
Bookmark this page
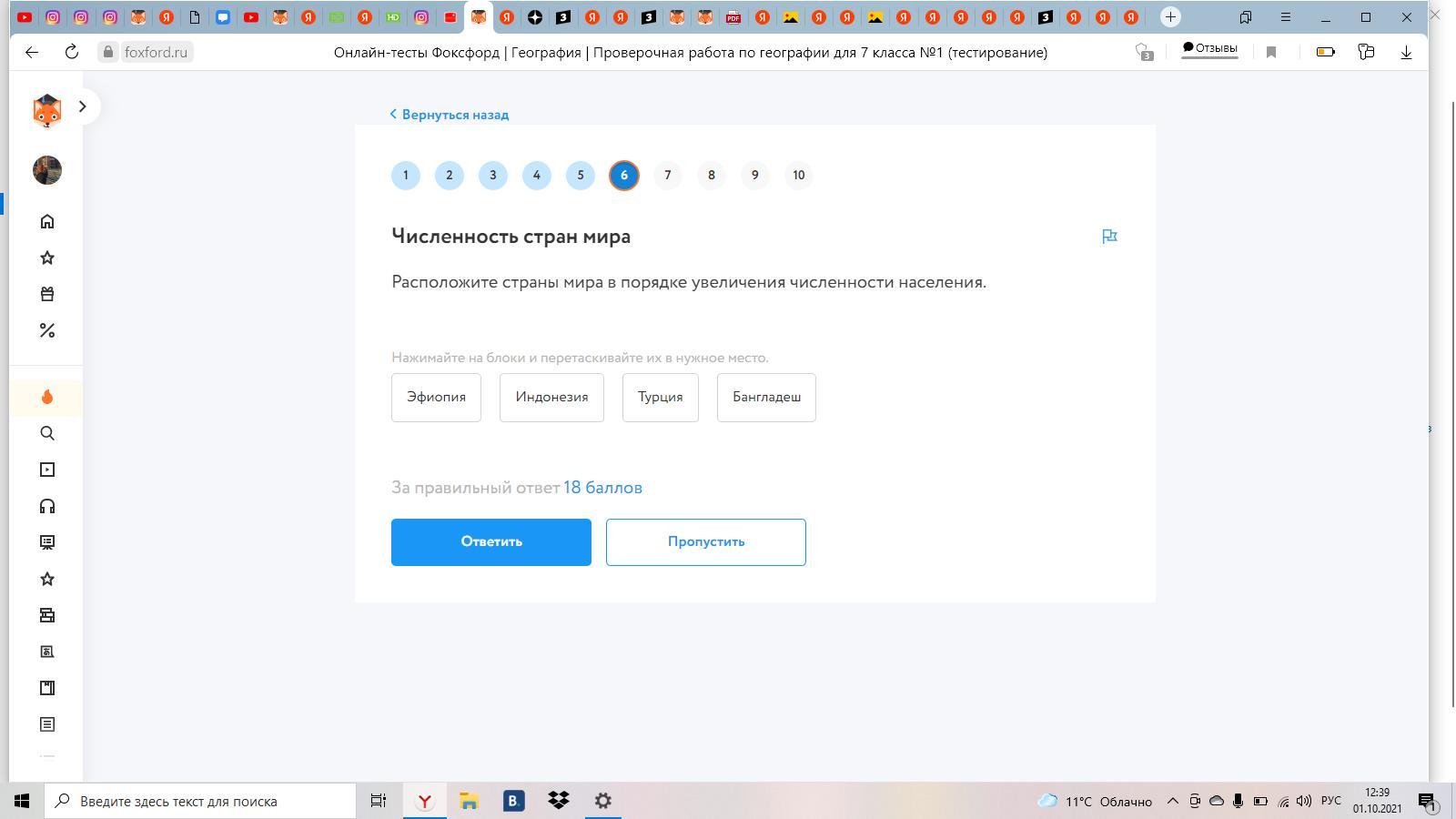pyautogui.click(x=1271, y=53)
